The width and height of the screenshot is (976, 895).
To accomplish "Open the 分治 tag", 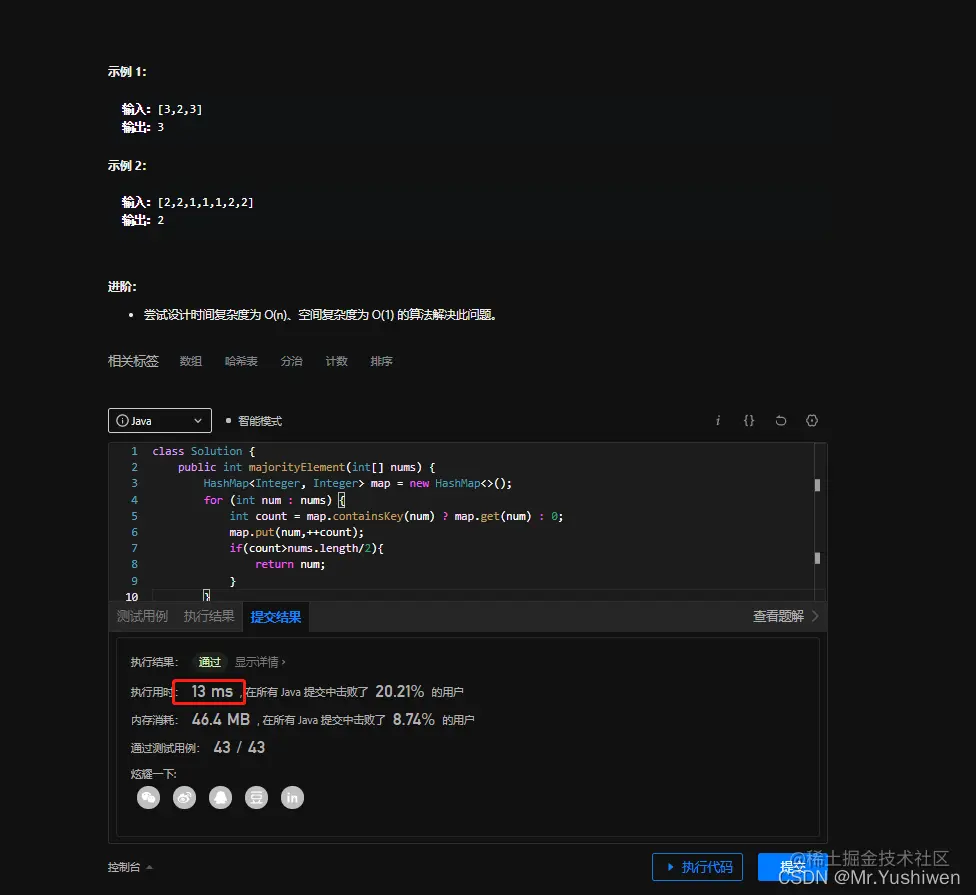I will click(291, 361).
